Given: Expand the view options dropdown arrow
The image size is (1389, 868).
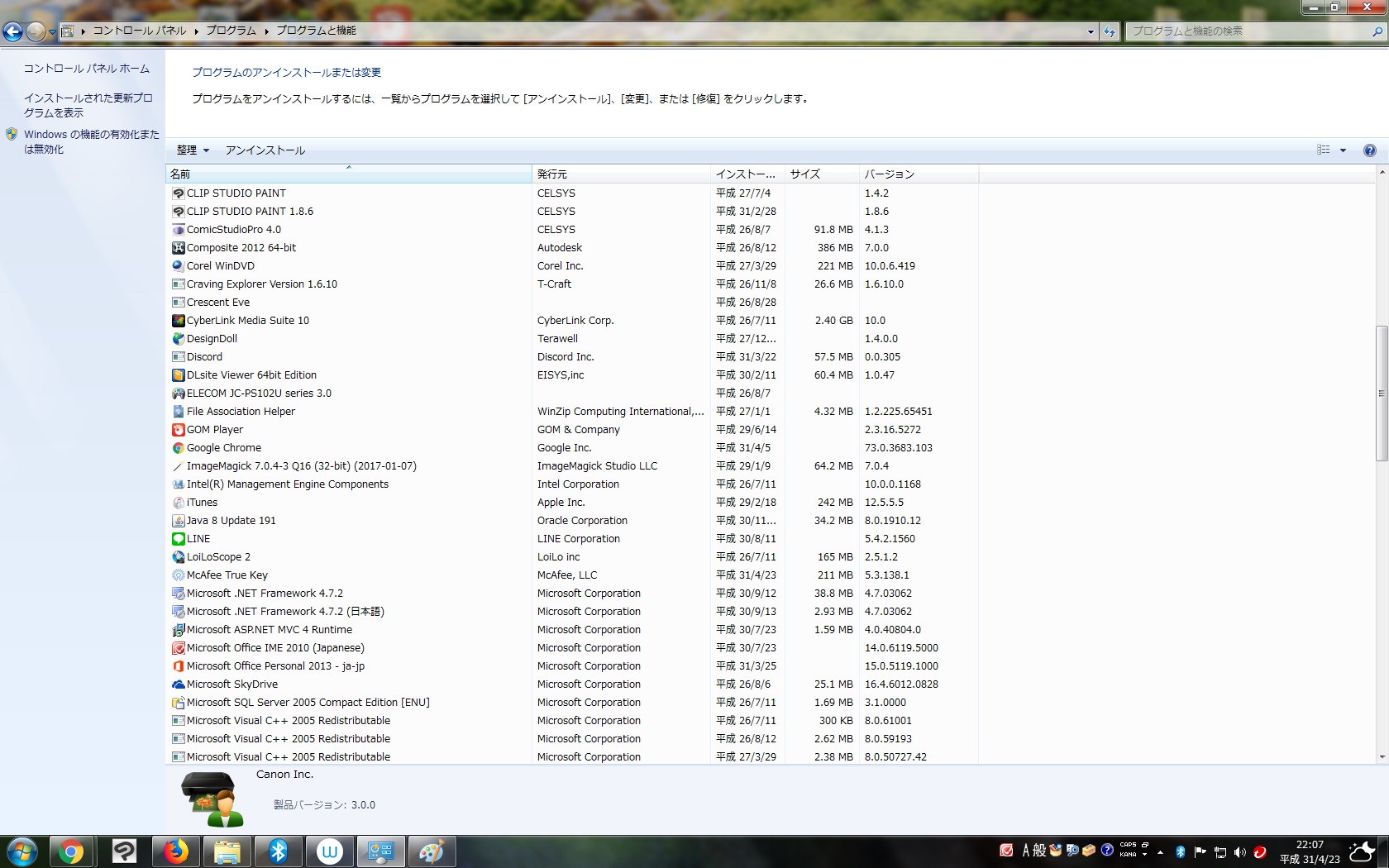Looking at the screenshot, I should point(1343,150).
